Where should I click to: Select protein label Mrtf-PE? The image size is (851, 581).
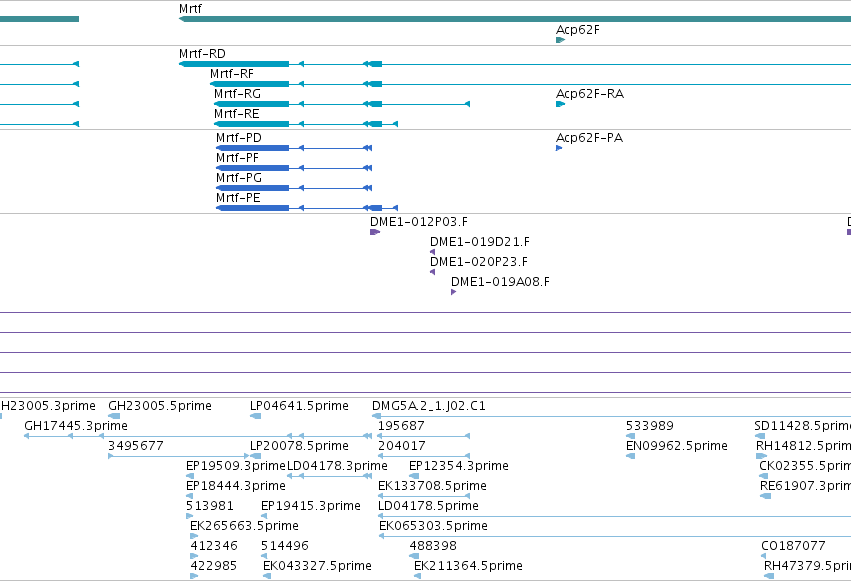coord(238,198)
